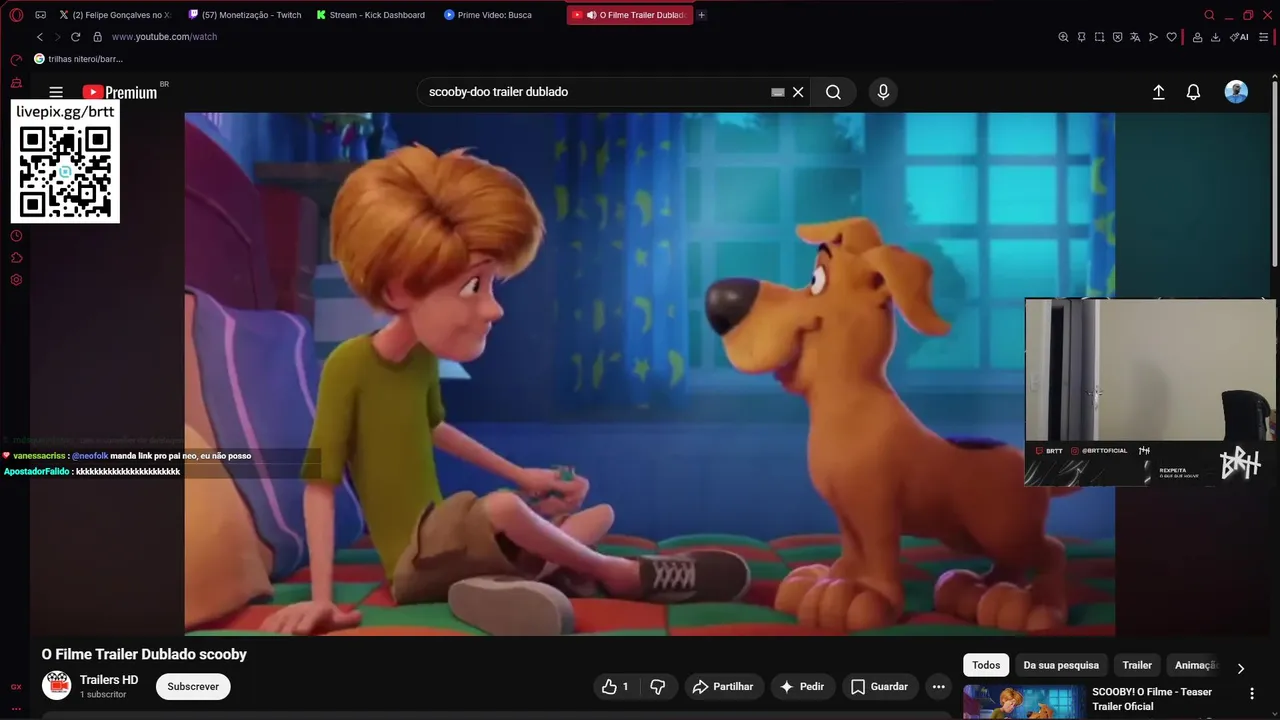Open the sidebar extensions cube icon
The image size is (1280, 720).
point(16,258)
